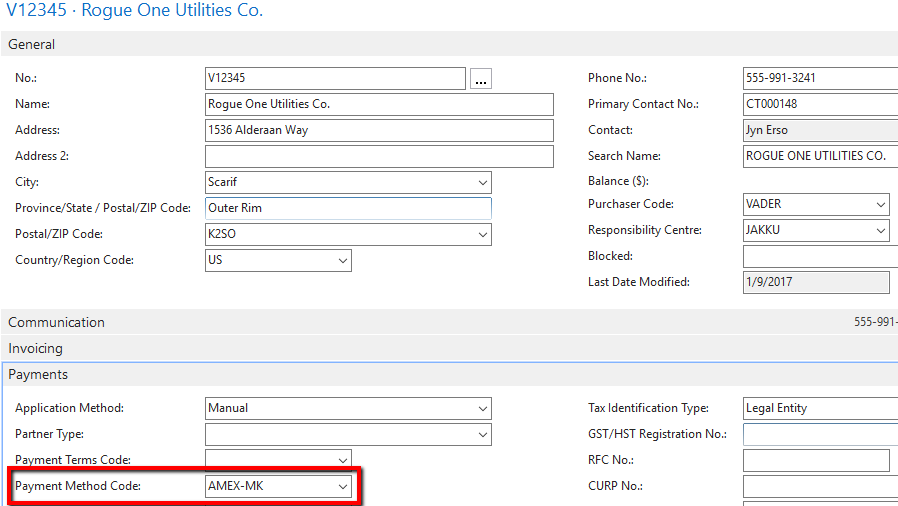Open the Payment Method Code dropdown

click(x=343, y=487)
